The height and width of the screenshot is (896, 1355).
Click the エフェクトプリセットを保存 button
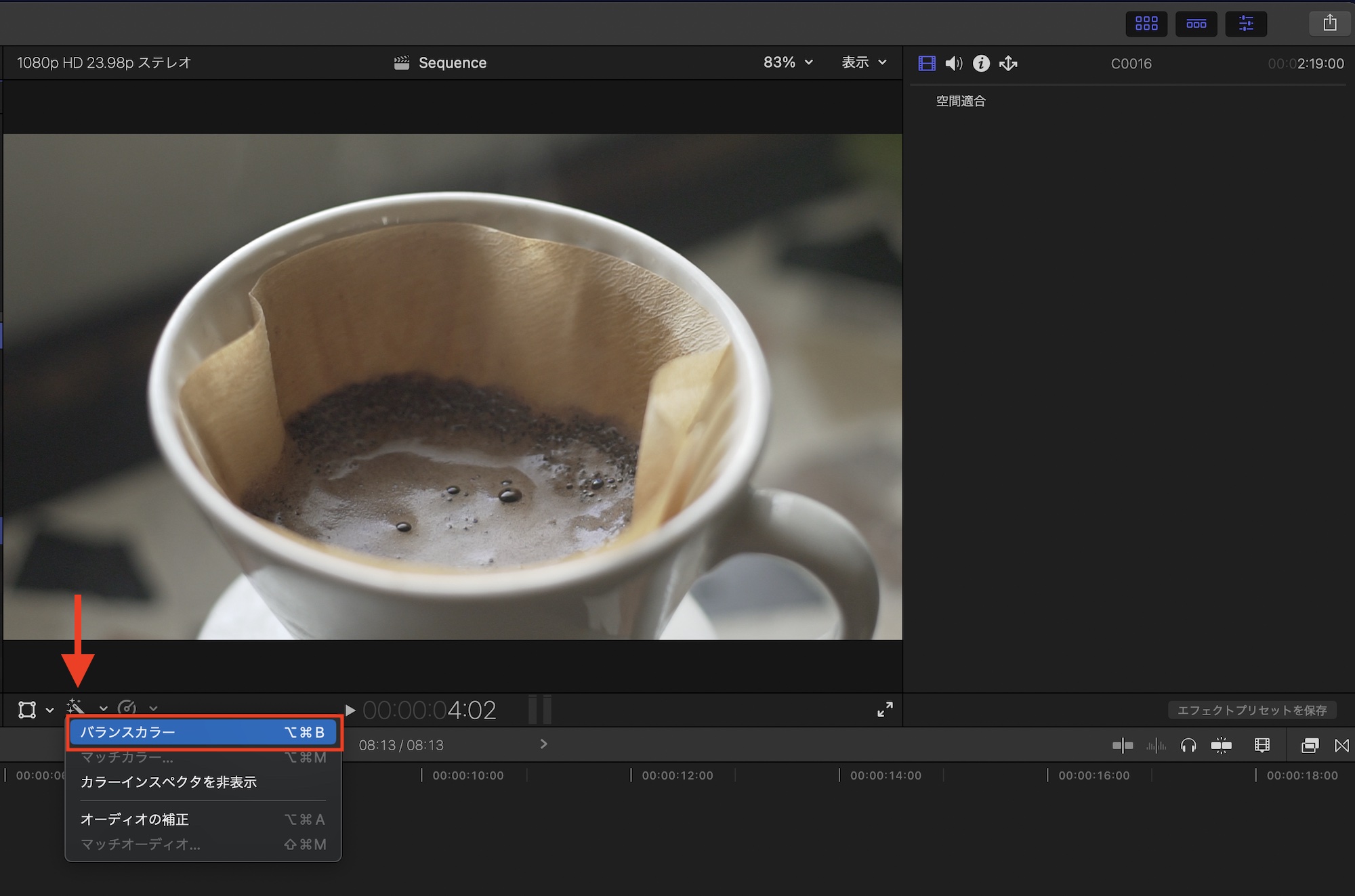click(1252, 710)
